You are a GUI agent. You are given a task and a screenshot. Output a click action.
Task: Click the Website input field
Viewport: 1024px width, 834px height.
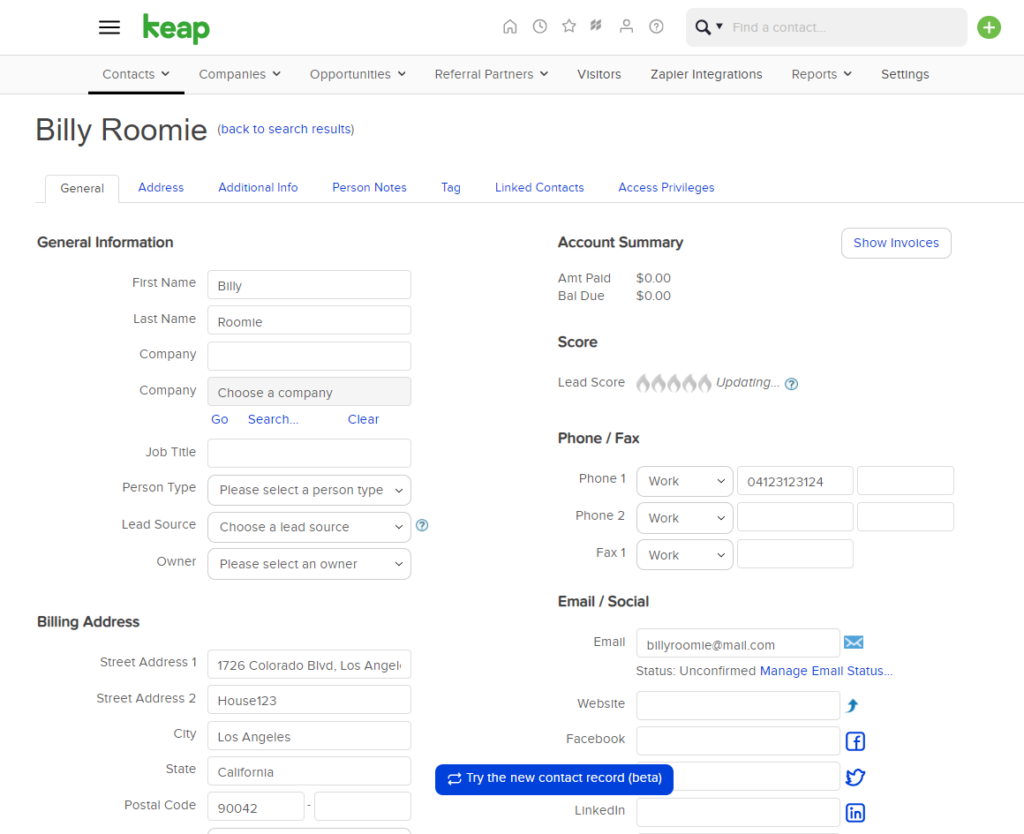coord(738,705)
